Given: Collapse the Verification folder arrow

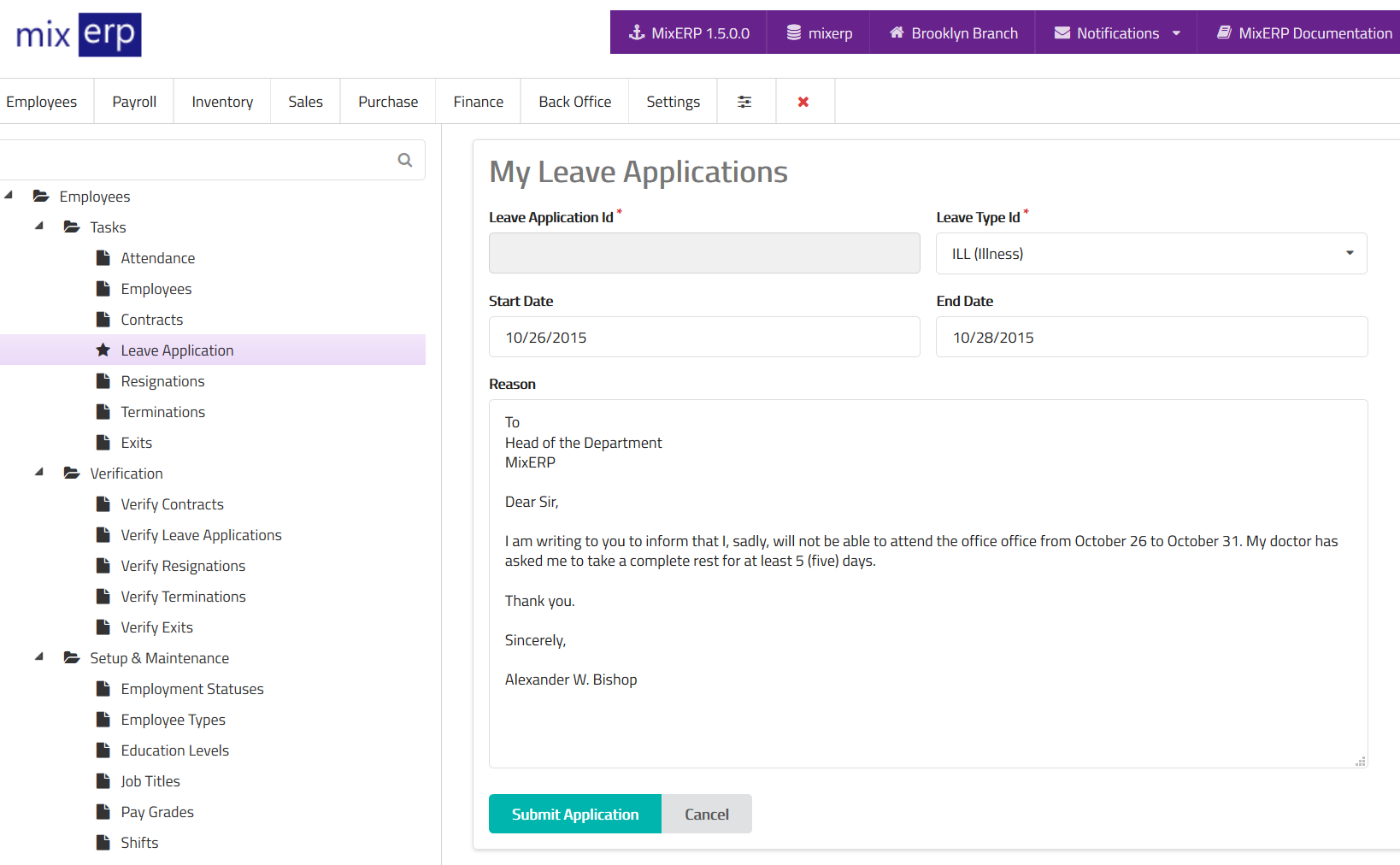Looking at the screenshot, I should (x=39, y=473).
